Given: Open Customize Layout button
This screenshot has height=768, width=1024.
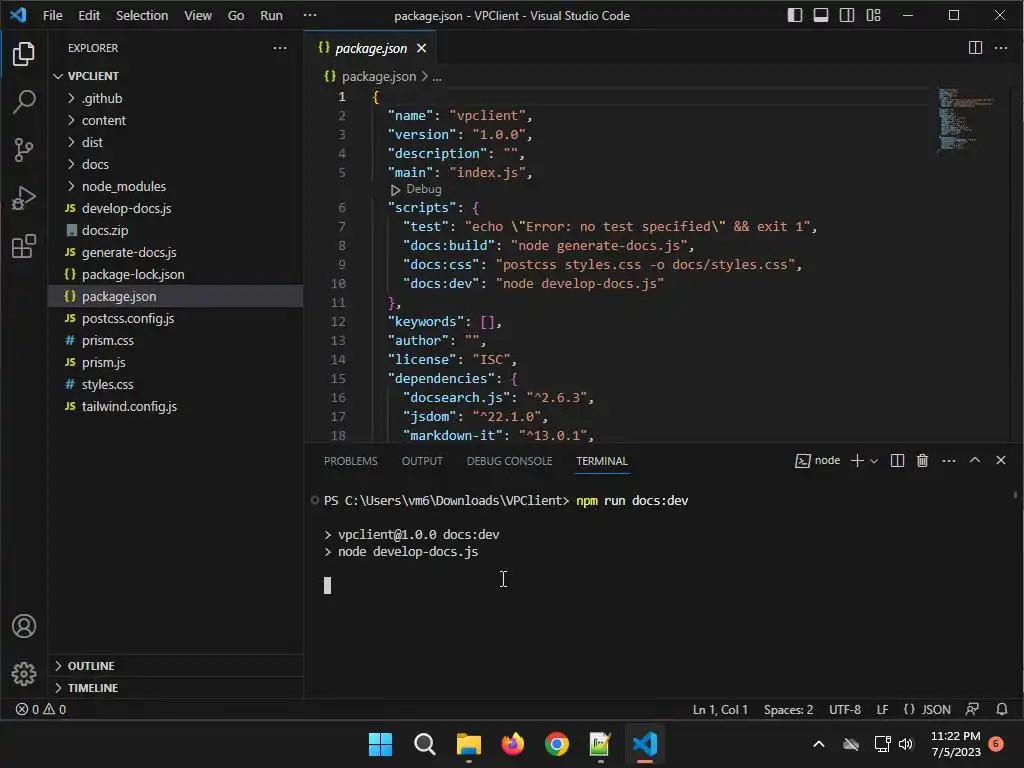Looking at the screenshot, I should click(x=873, y=15).
